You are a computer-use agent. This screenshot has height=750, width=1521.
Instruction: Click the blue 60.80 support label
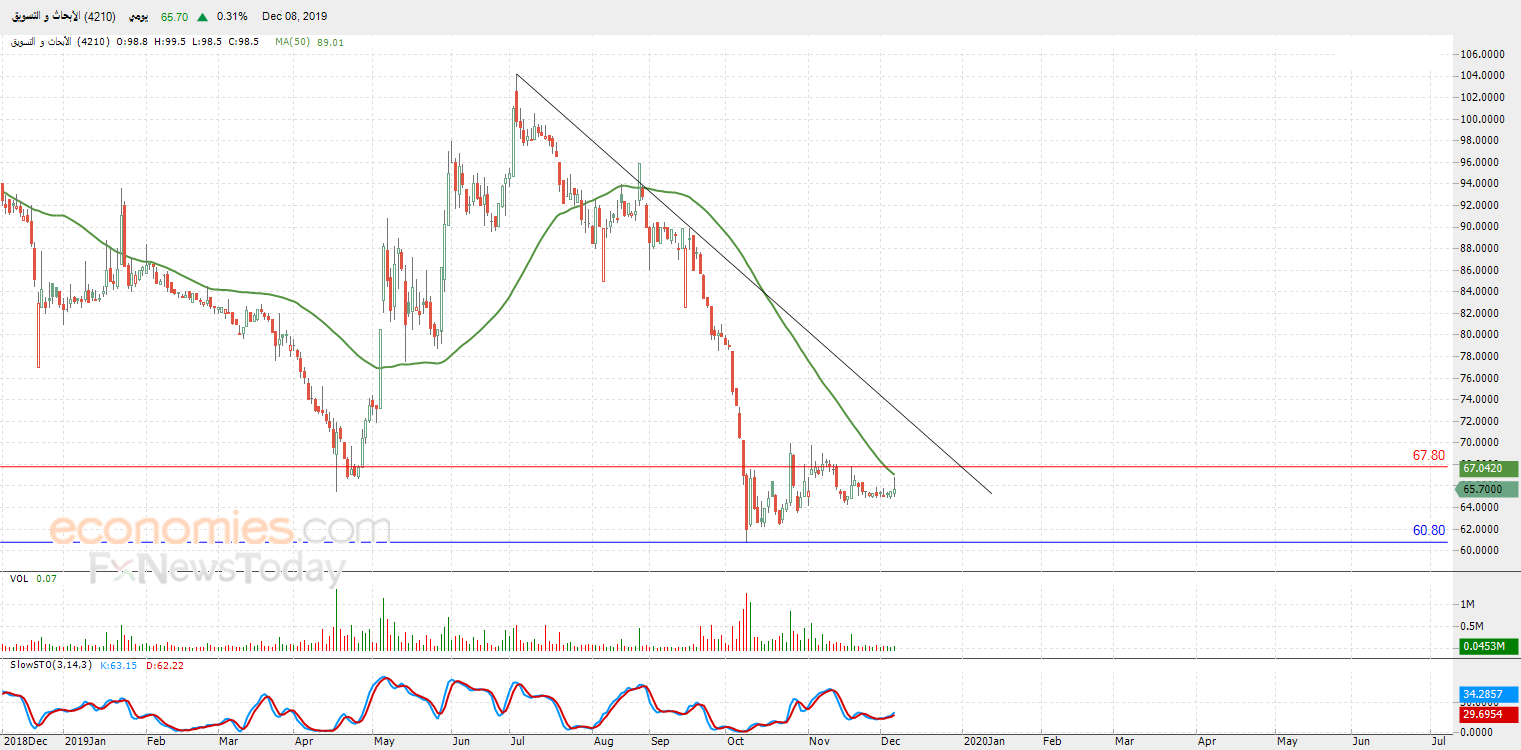coord(1428,530)
